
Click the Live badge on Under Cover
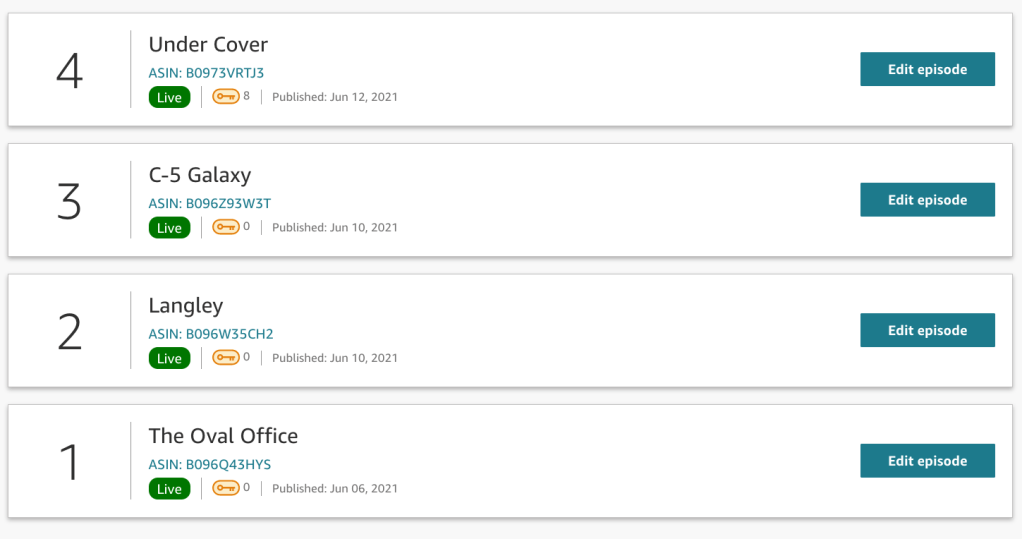pos(169,97)
